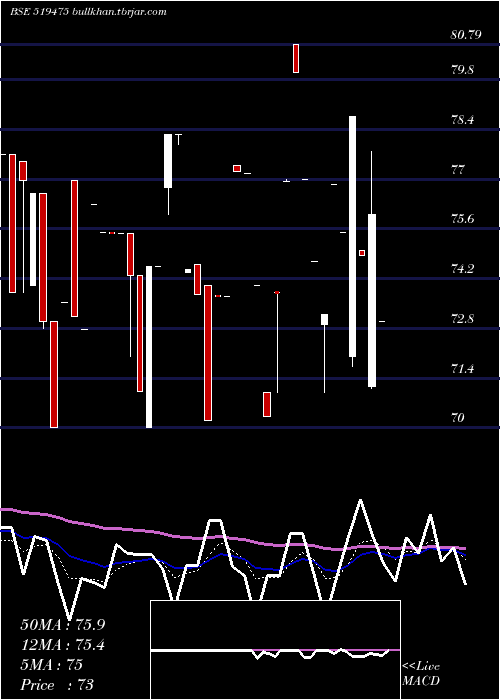The height and width of the screenshot is (700, 500).
Task: Click the 75.6 price axis label
Action: point(462,219)
